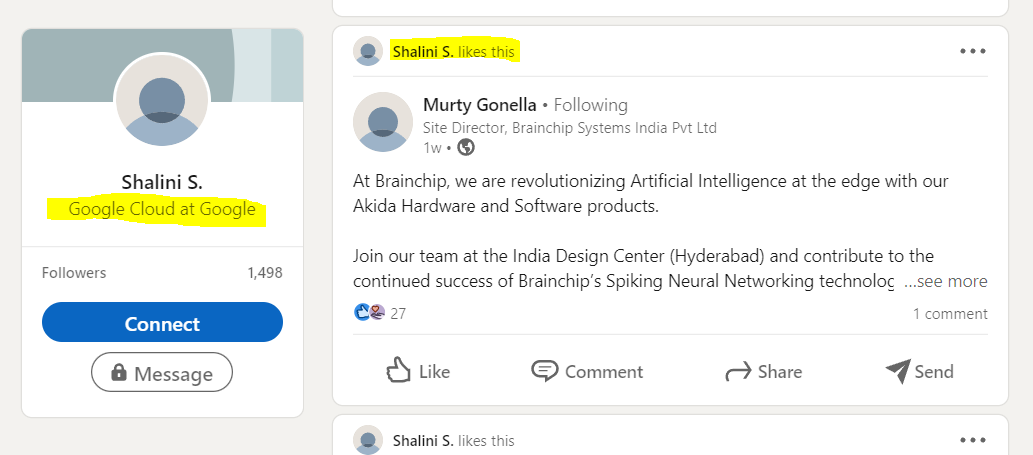Click small Shalini S. avatar in bottom post header
Screen dimensions: 1033x455
368,440
